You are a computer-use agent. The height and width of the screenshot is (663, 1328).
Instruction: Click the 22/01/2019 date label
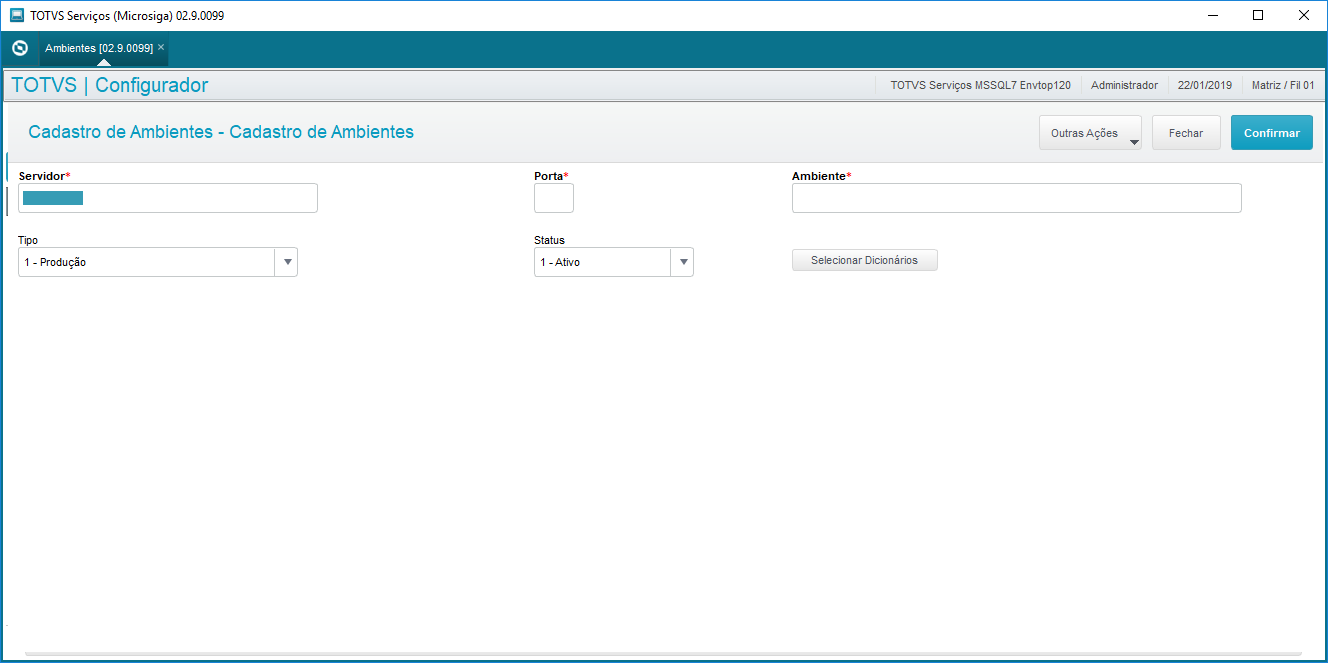pos(1205,86)
